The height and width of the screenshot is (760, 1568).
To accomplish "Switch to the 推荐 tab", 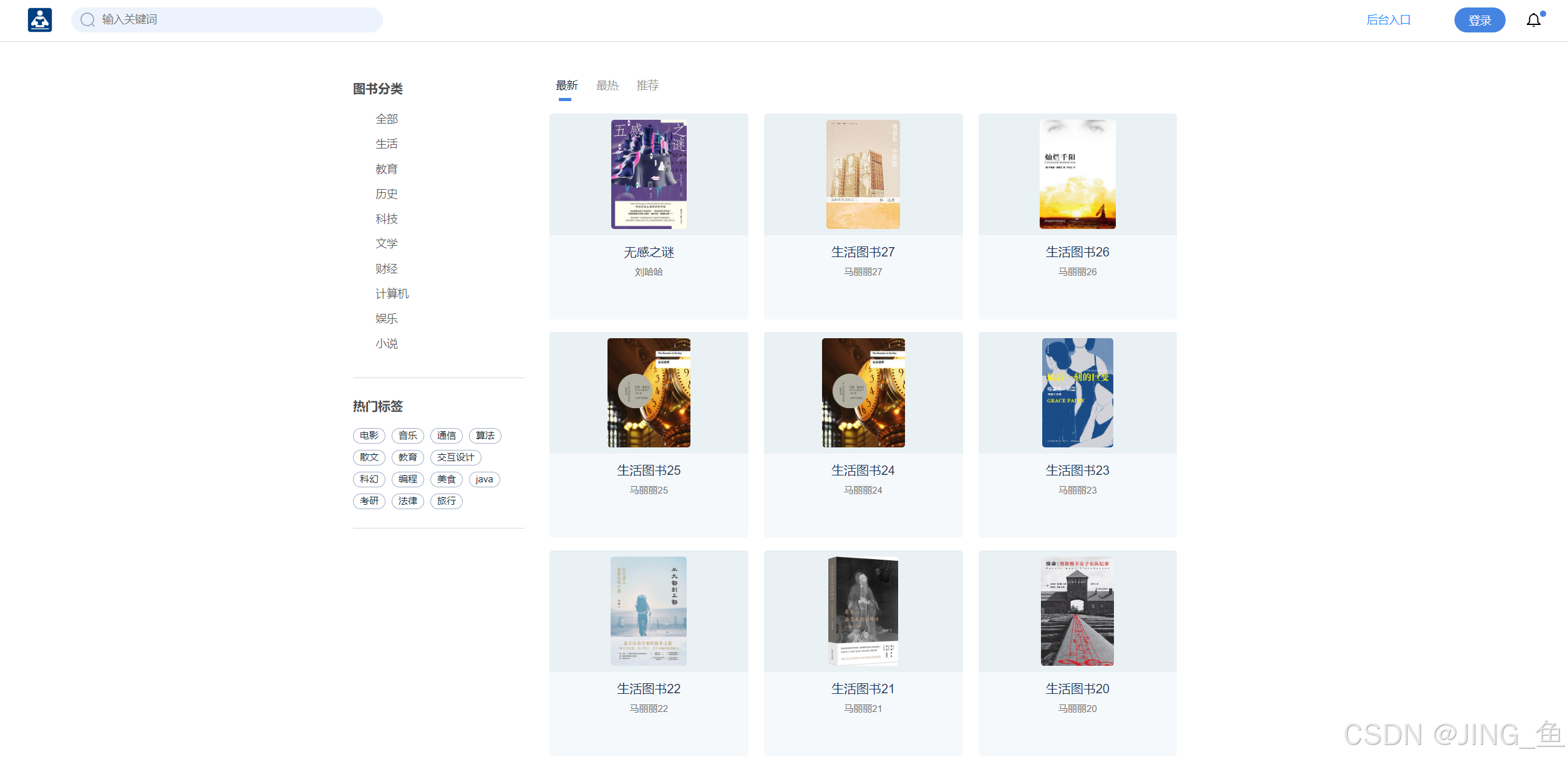I will click(647, 85).
